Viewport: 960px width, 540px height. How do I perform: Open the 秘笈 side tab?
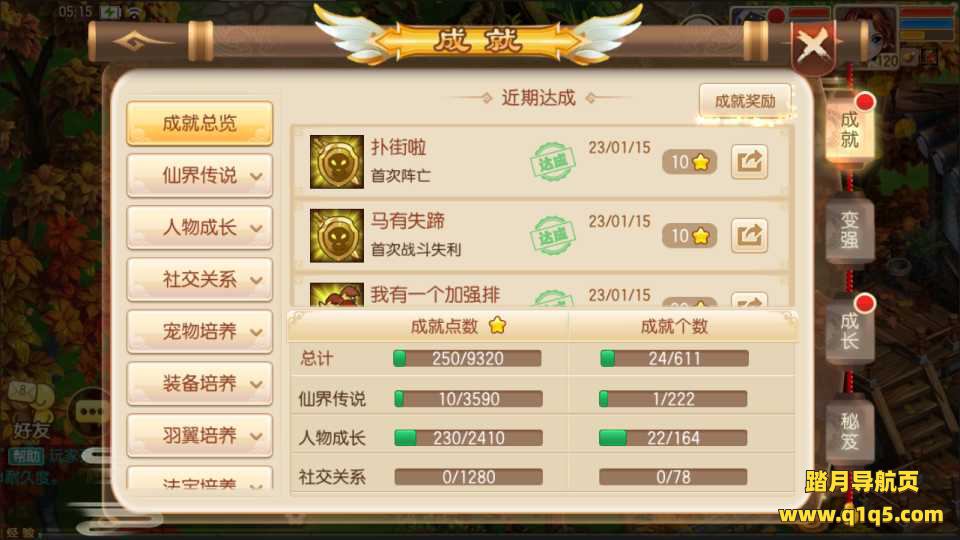tap(850, 431)
